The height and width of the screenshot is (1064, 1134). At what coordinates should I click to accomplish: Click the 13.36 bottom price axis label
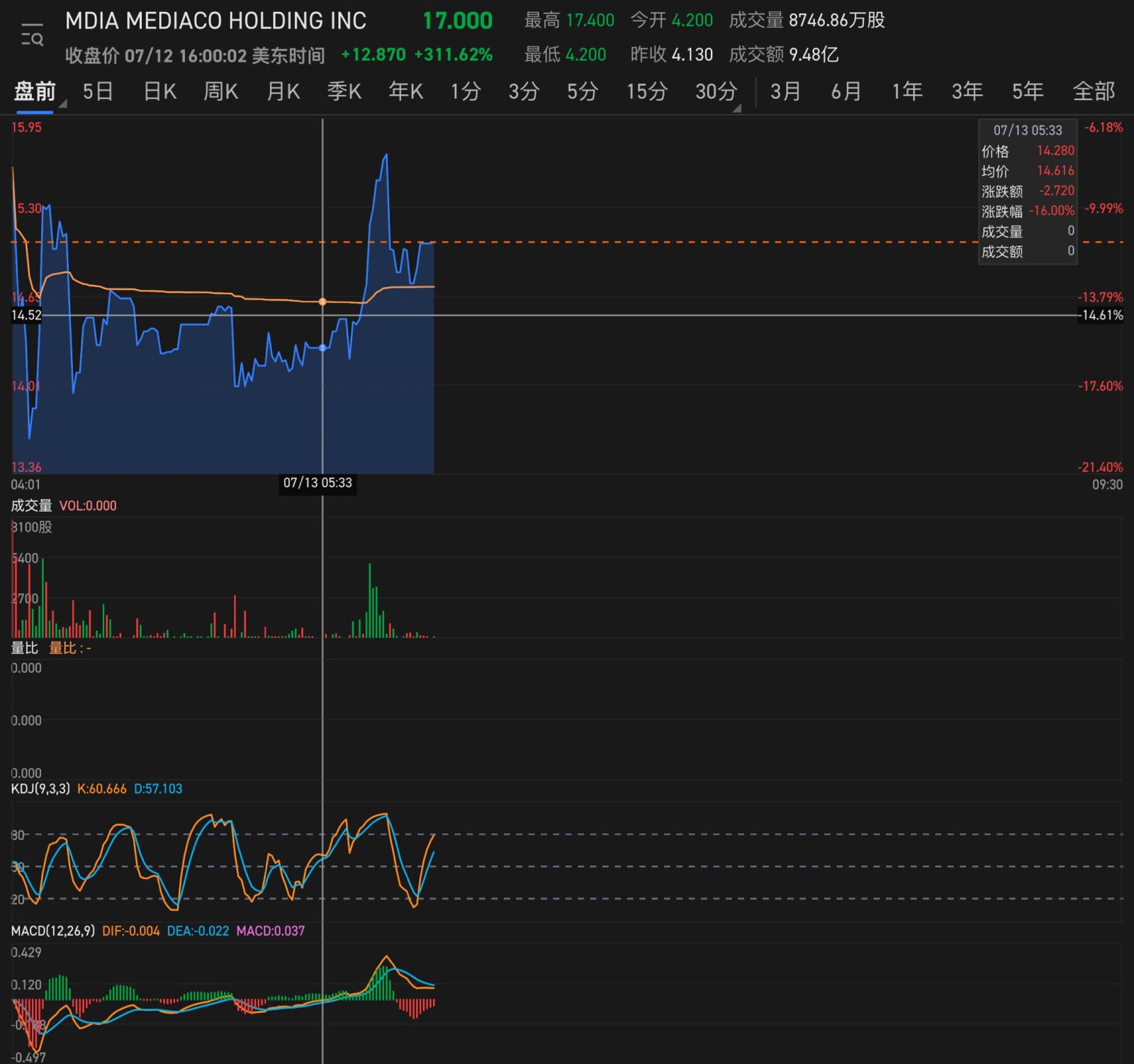pos(26,467)
